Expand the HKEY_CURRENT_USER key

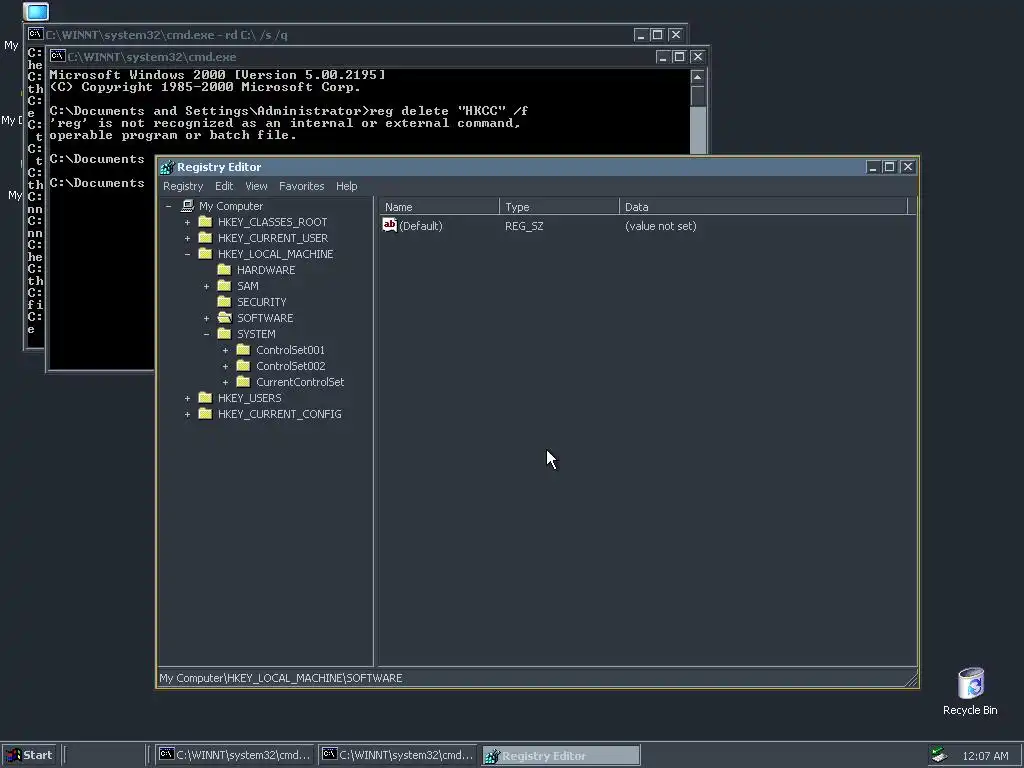coord(187,238)
